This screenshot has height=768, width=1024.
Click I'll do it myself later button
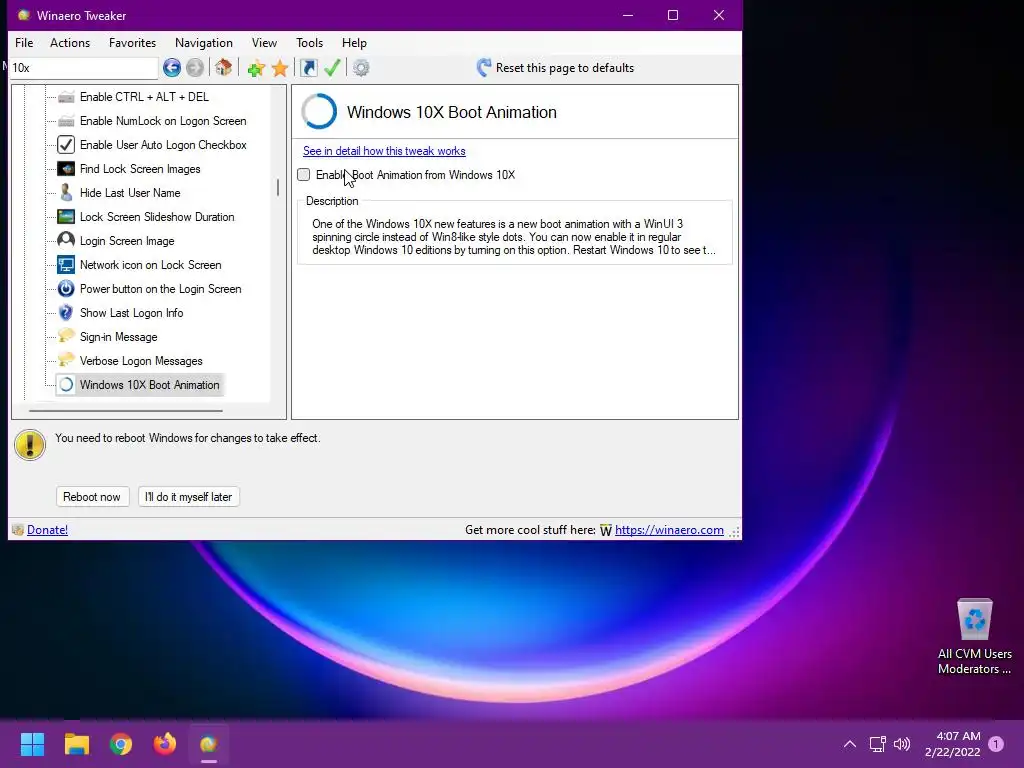click(189, 497)
